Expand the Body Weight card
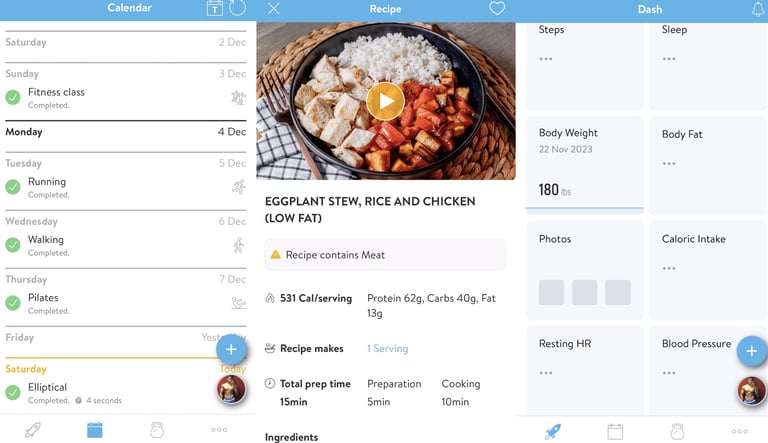Image resolution: width=768 pixels, height=443 pixels. coord(585,166)
